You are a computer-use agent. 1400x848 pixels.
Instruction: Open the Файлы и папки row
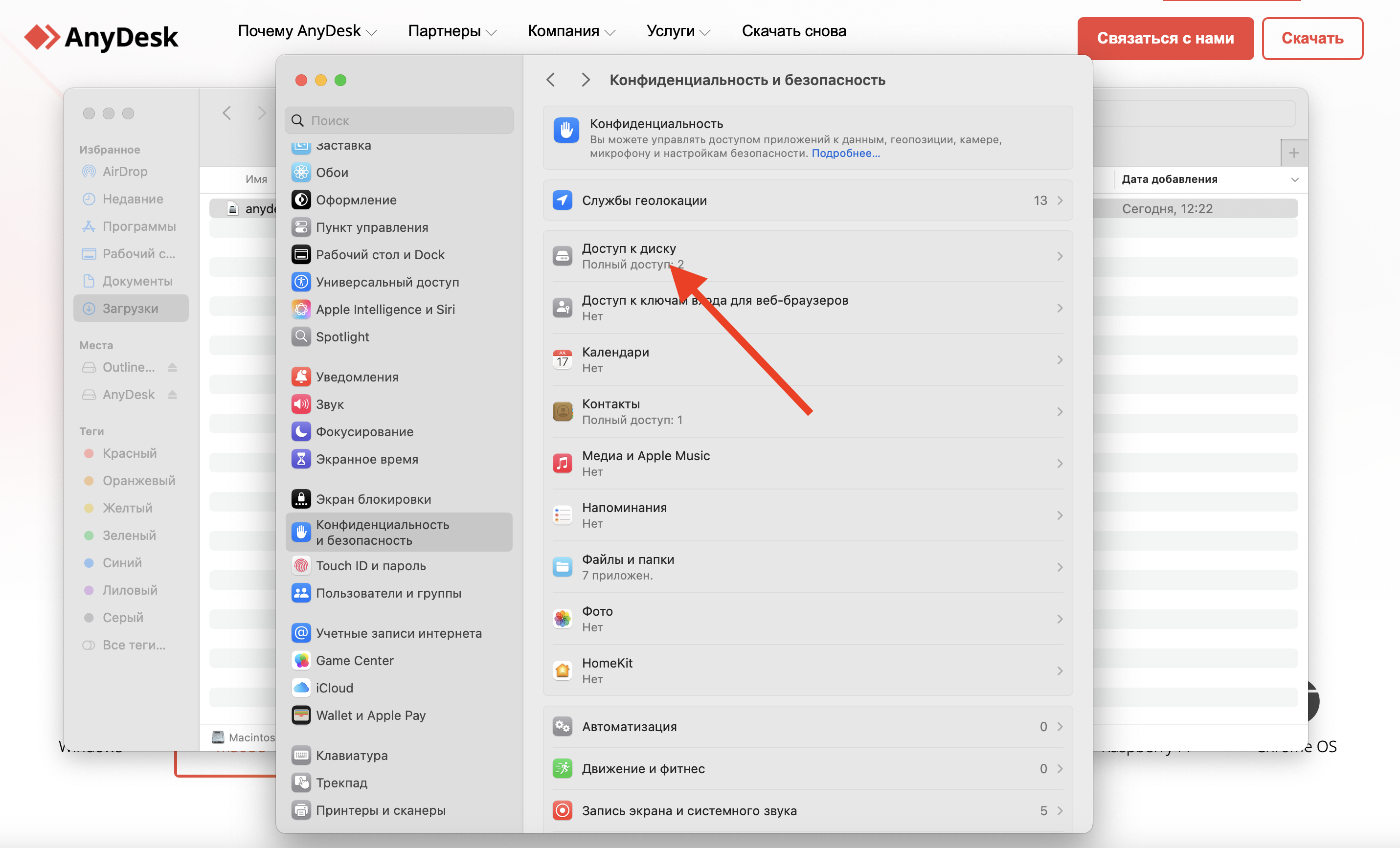click(808, 567)
